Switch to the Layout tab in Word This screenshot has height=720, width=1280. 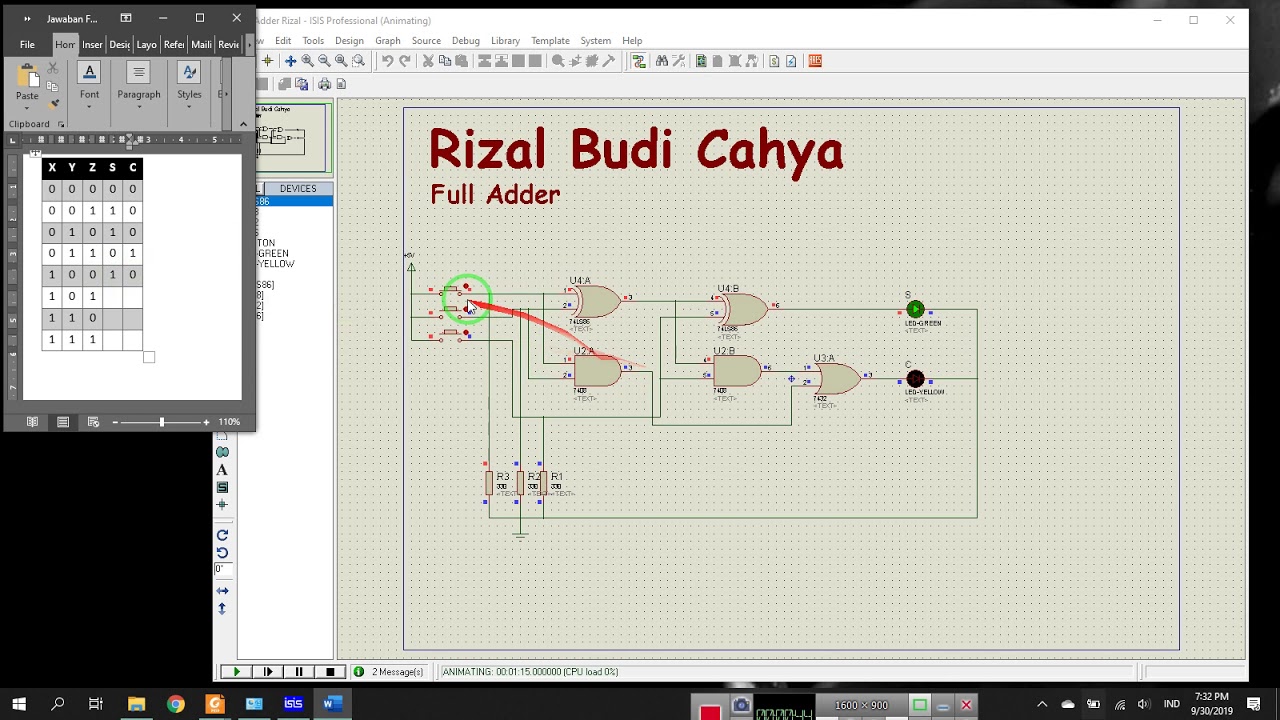pyautogui.click(x=147, y=44)
